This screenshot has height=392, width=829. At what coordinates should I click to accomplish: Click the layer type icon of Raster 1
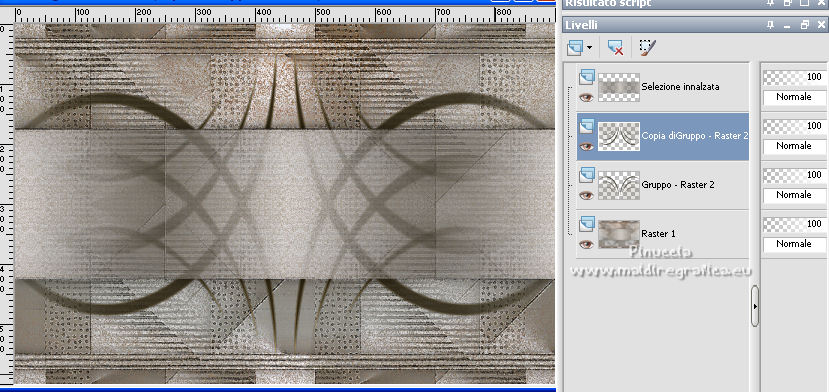[586, 225]
